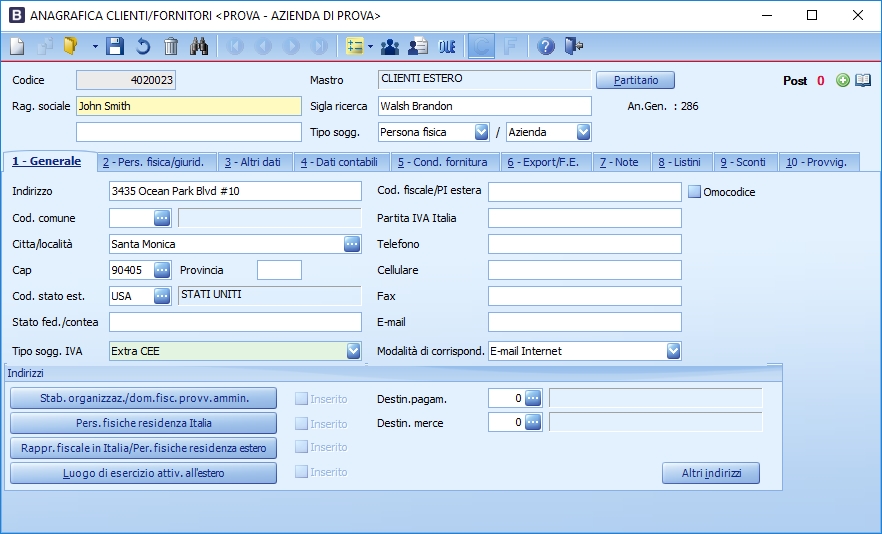
Task: Toggle the F (fornitori) toolbar button
Action: click(510, 46)
